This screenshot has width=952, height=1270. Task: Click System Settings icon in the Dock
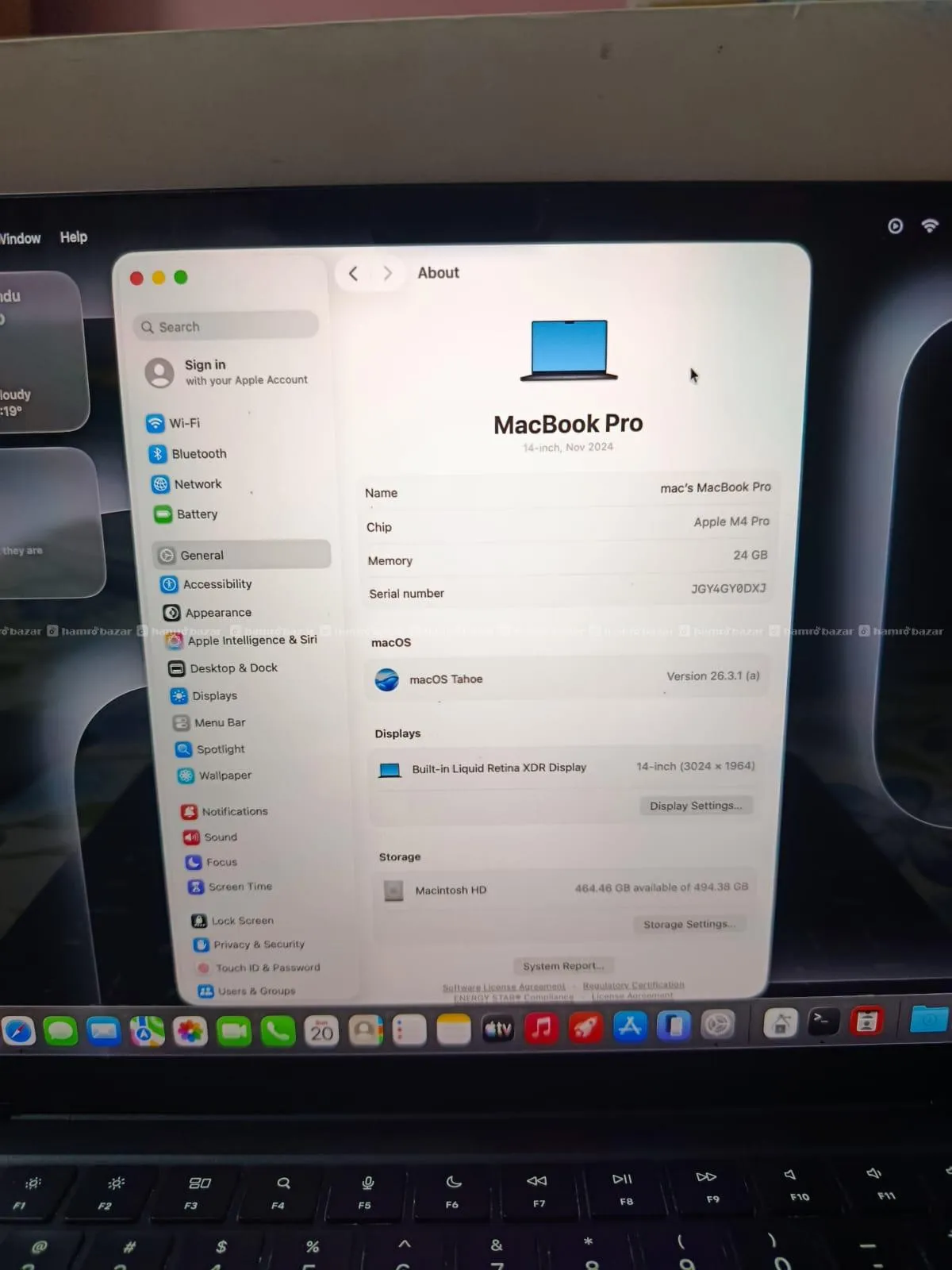717,1025
